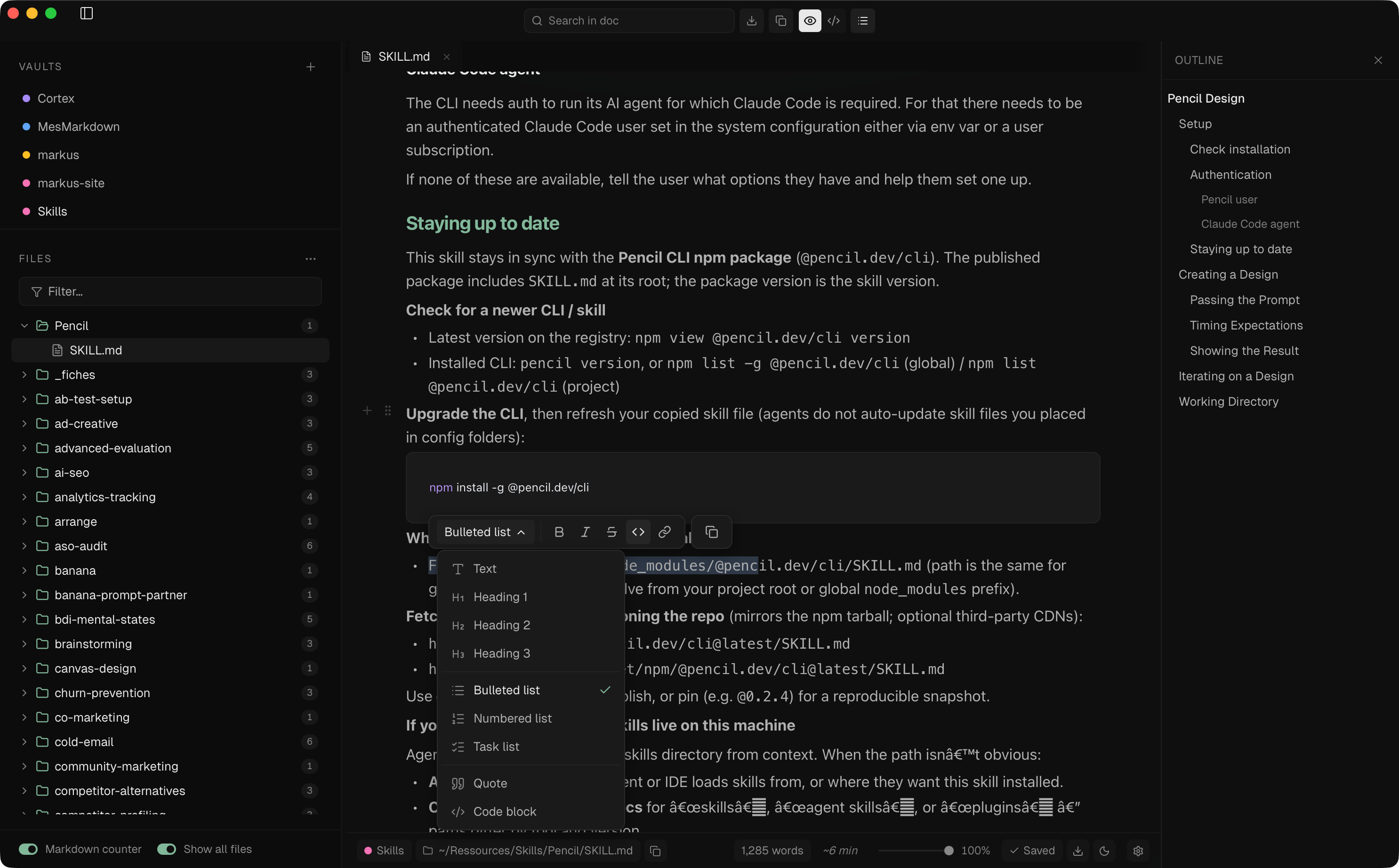Select the SKILL.md file in tree
The width and height of the screenshot is (1399, 868).
(x=170, y=350)
